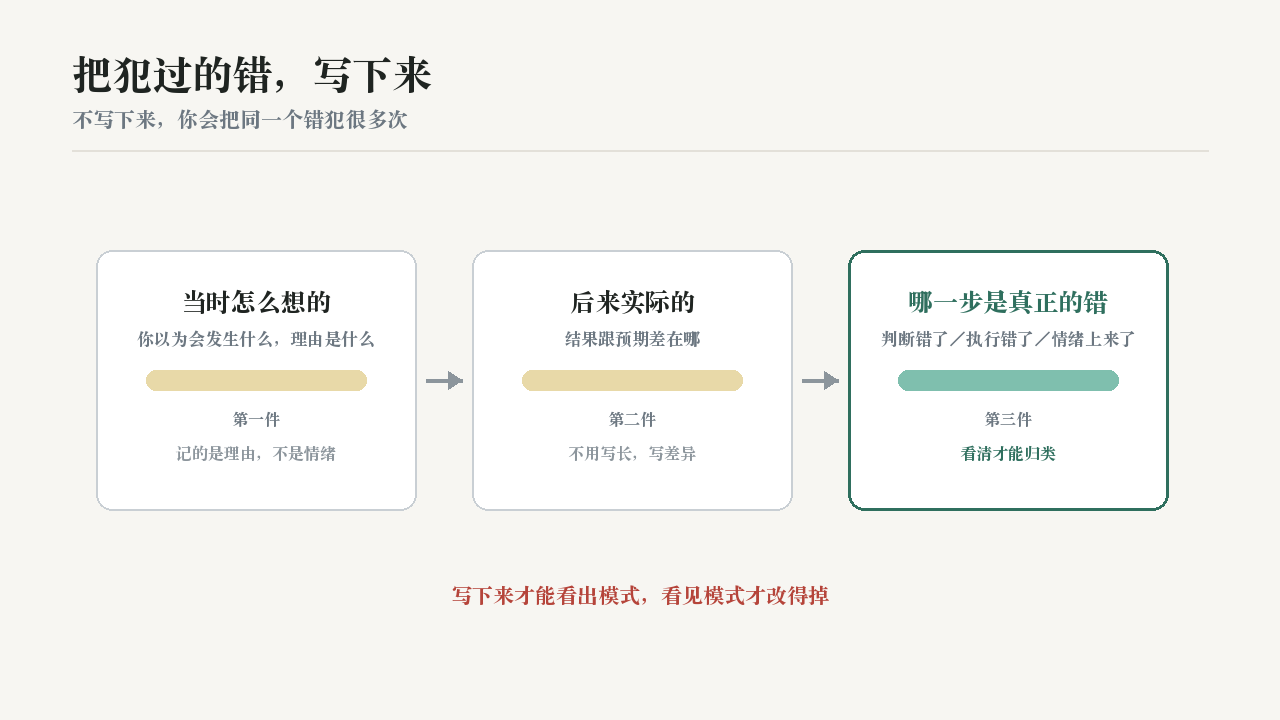Click the note "不用写长，写差异"
The width and height of the screenshot is (1280, 720).
click(x=632, y=453)
